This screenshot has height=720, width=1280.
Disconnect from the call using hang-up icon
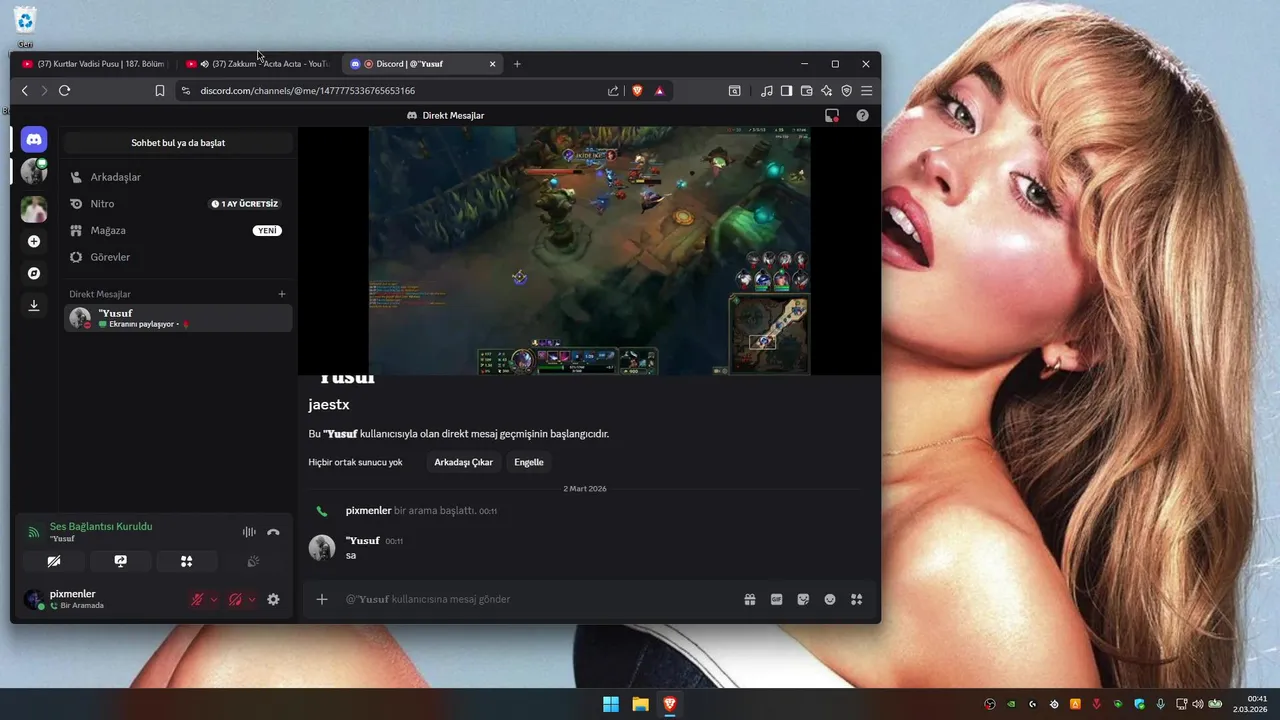[x=273, y=532]
